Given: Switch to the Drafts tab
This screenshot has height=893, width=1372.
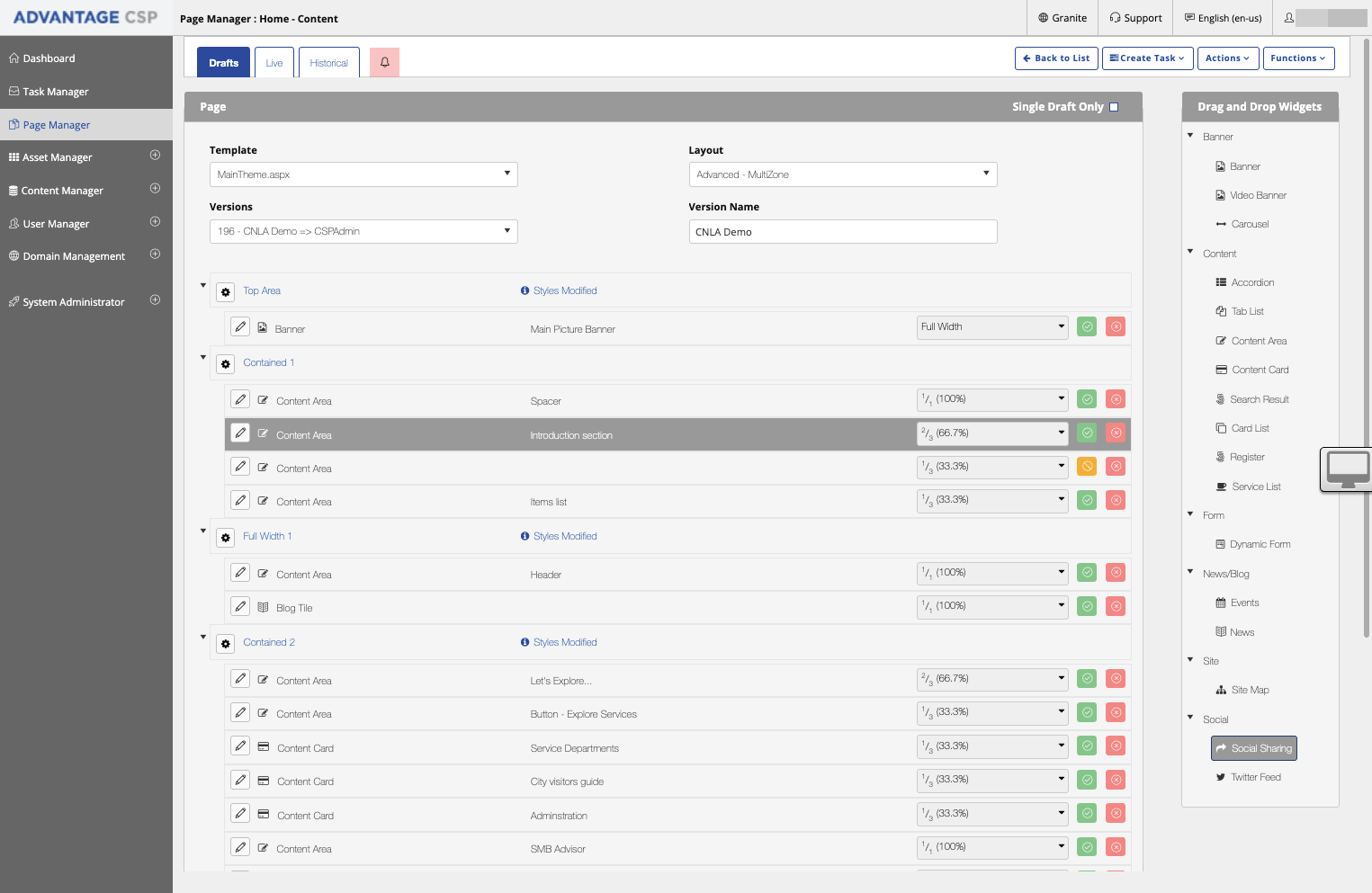Looking at the screenshot, I should (223, 62).
